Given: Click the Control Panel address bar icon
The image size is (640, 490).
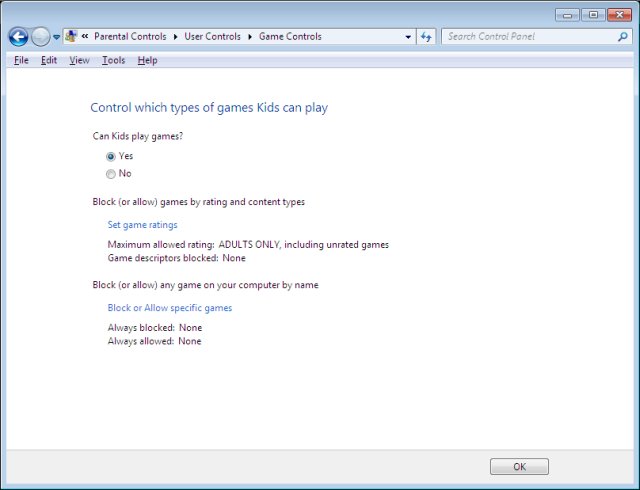Looking at the screenshot, I should tap(71, 36).
